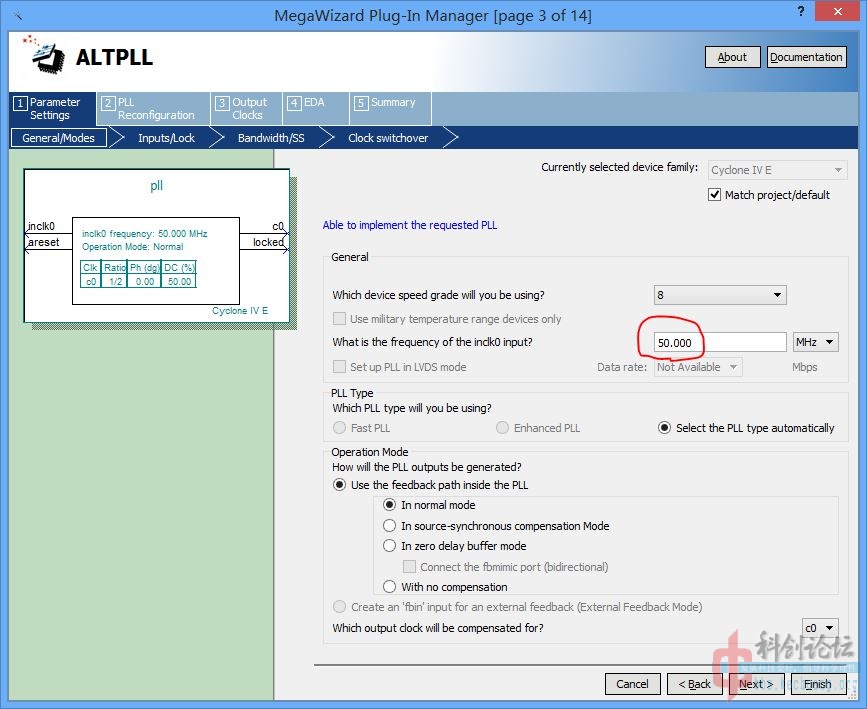867x709 pixels.
Task: Open the EDA tab
Action: click(x=316, y=108)
